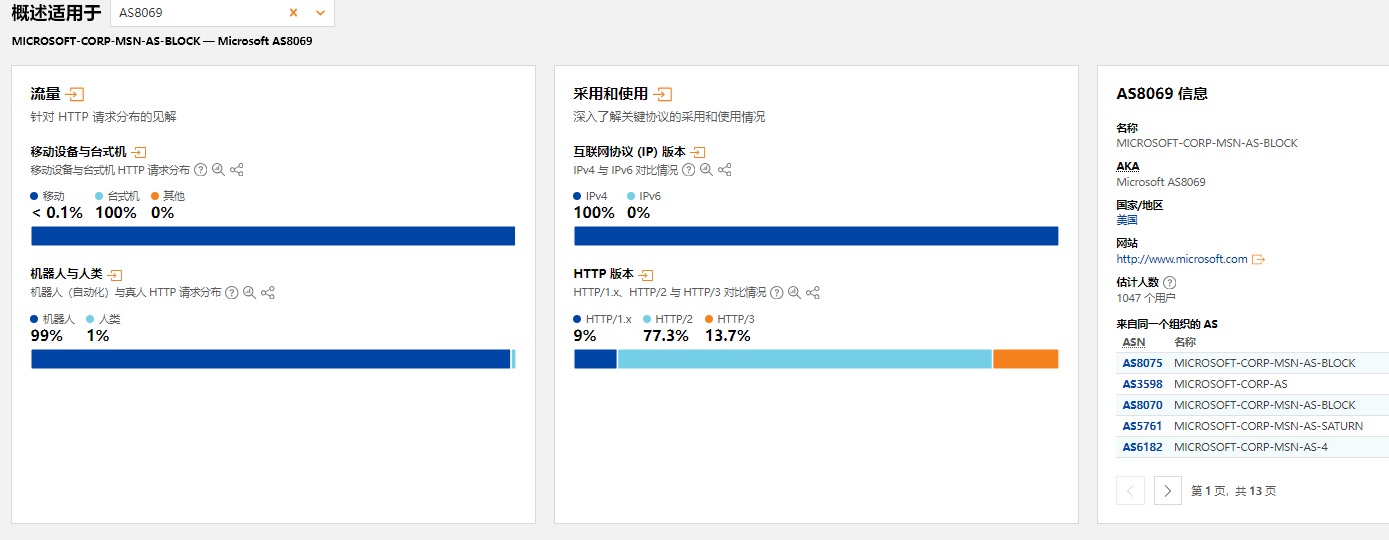The height and width of the screenshot is (540, 1389).
Task: Open the 机器人与人类 detail link icon
Action: pyautogui.click(x=115, y=274)
